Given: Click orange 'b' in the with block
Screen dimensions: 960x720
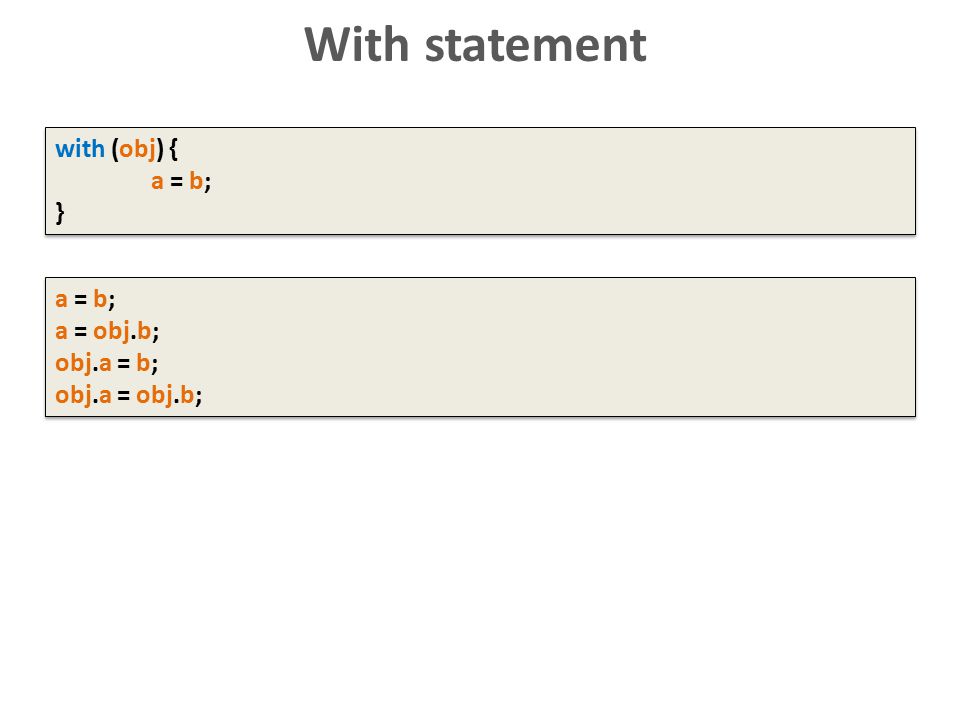Looking at the screenshot, I should click(x=196, y=181).
